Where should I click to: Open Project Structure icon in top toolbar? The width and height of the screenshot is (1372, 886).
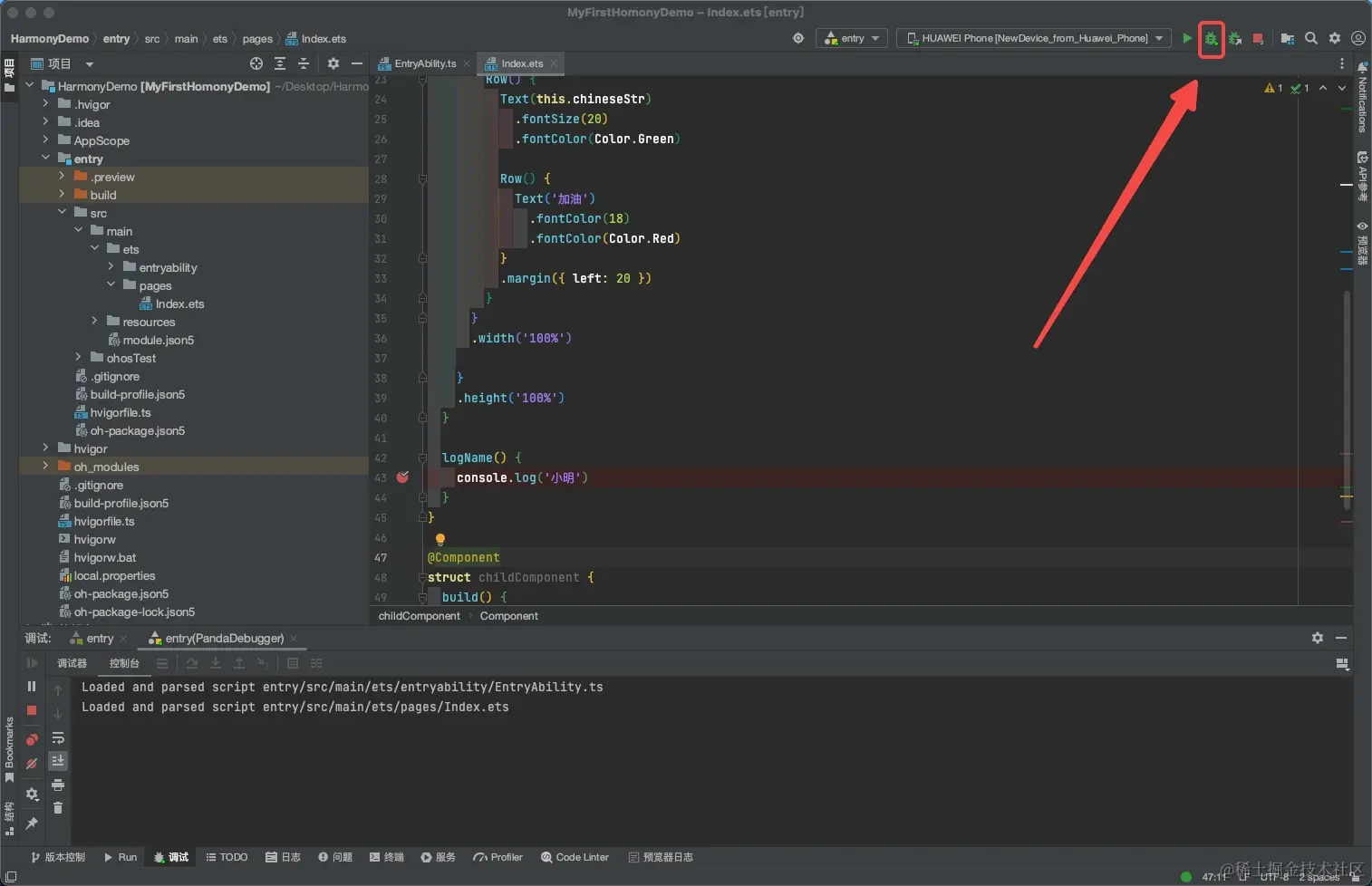[x=1287, y=38]
